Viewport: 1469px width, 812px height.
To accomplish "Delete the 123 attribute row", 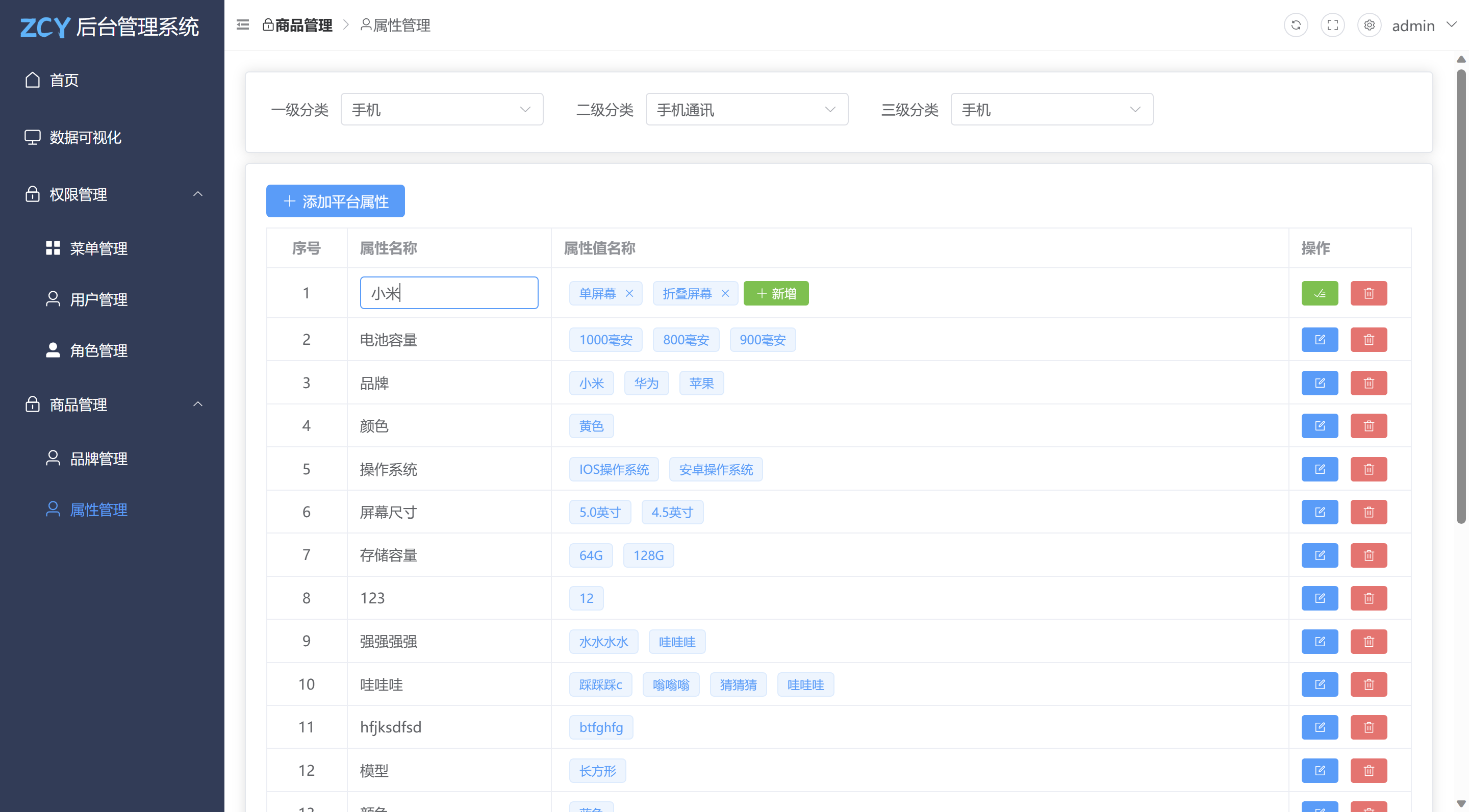I will pos(1369,598).
